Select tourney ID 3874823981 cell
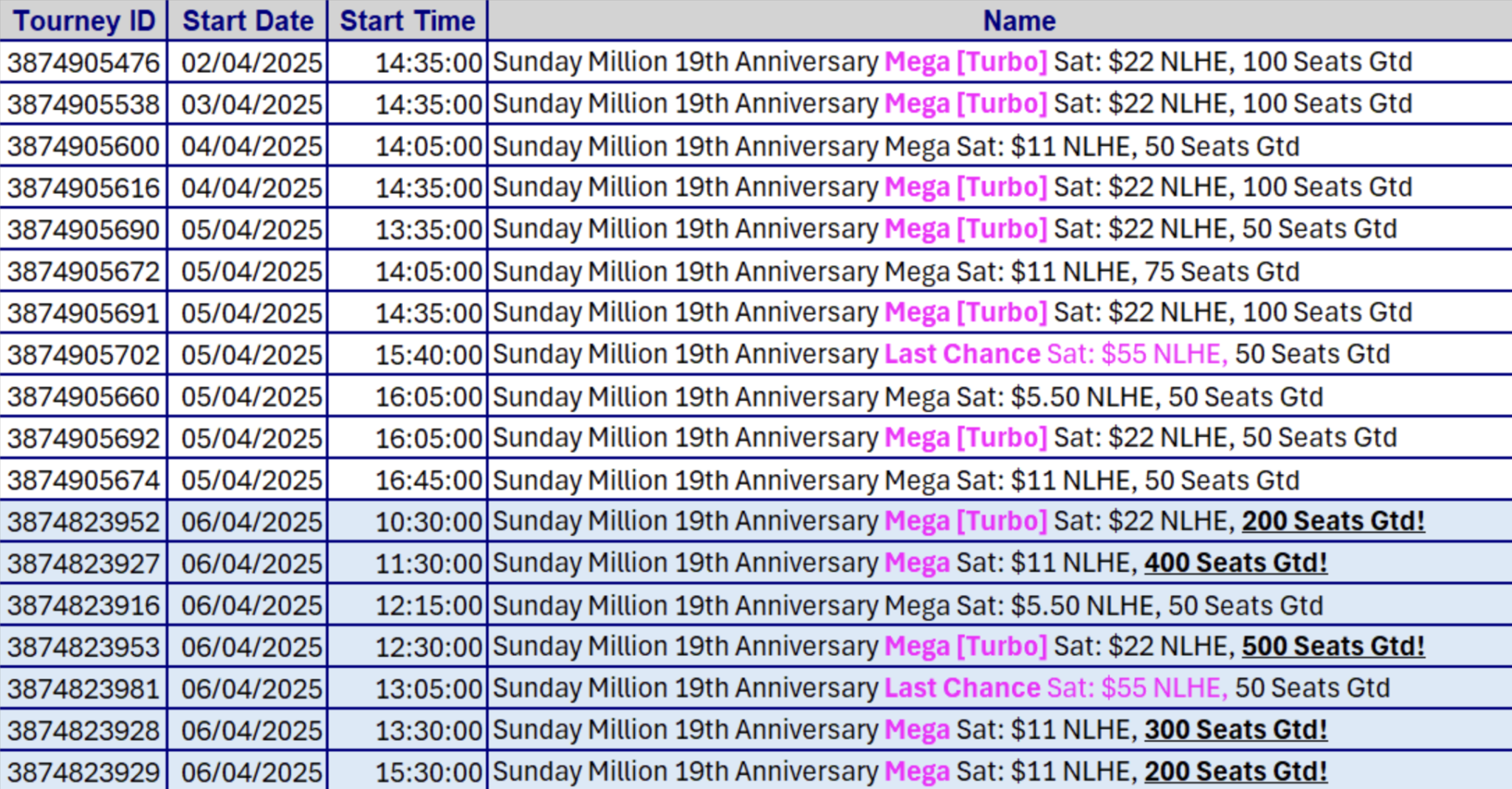The image size is (1512, 789). click(x=84, y=689)
